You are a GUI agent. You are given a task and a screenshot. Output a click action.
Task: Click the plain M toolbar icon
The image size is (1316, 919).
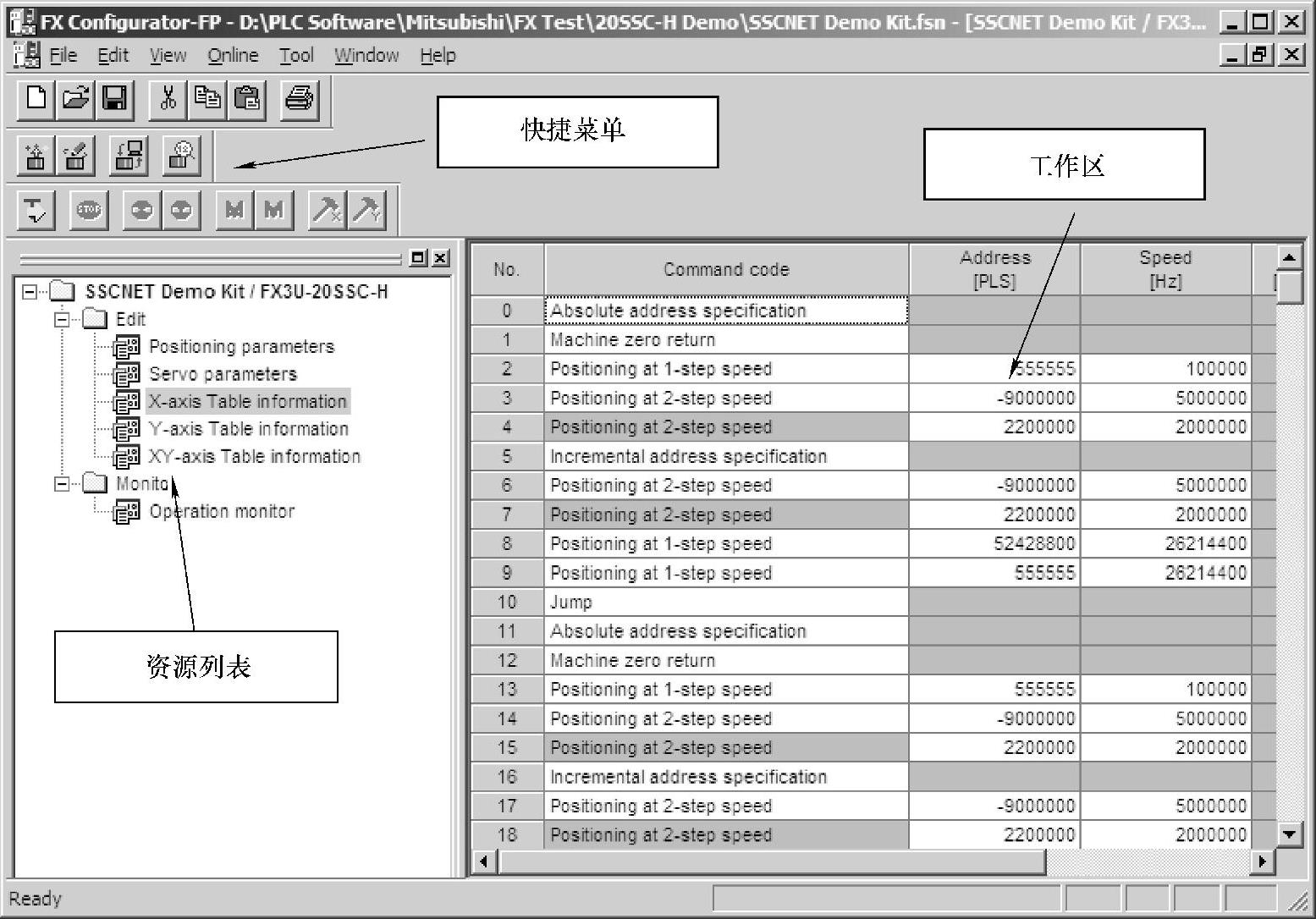coord(273,209)
